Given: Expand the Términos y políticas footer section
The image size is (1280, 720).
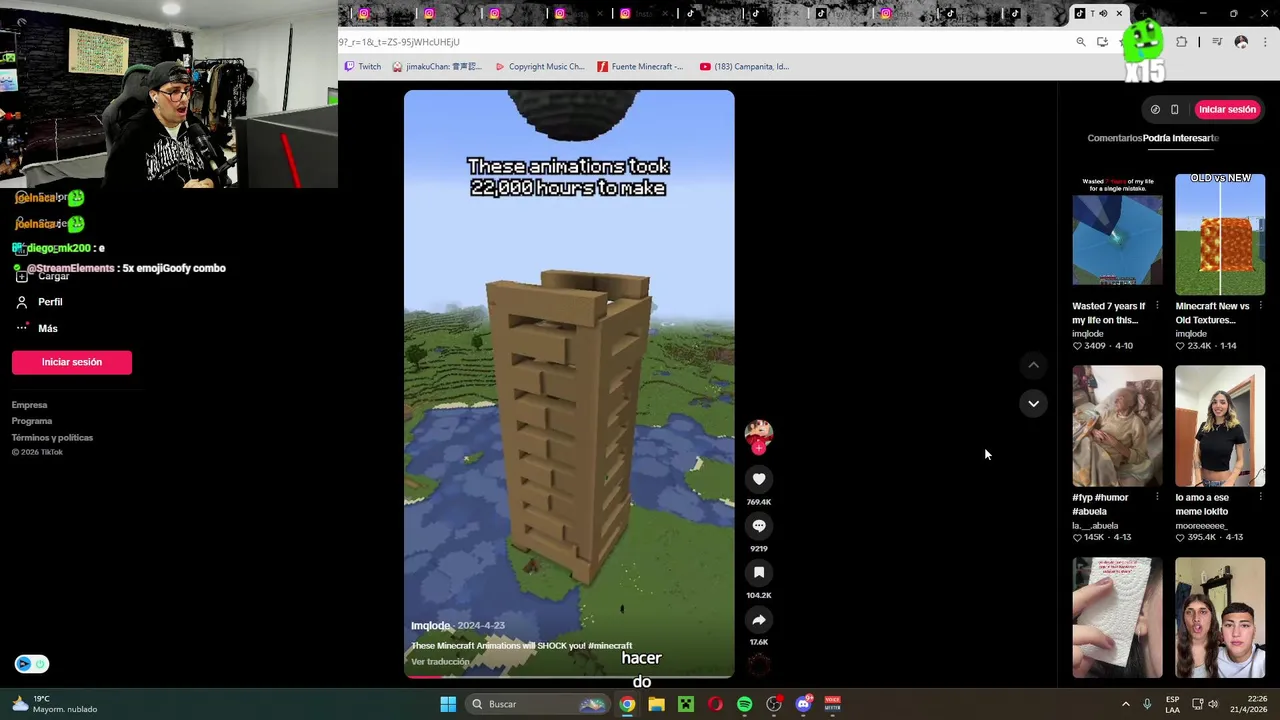Looking at the screenshot, I should click(x=52, y=437).
